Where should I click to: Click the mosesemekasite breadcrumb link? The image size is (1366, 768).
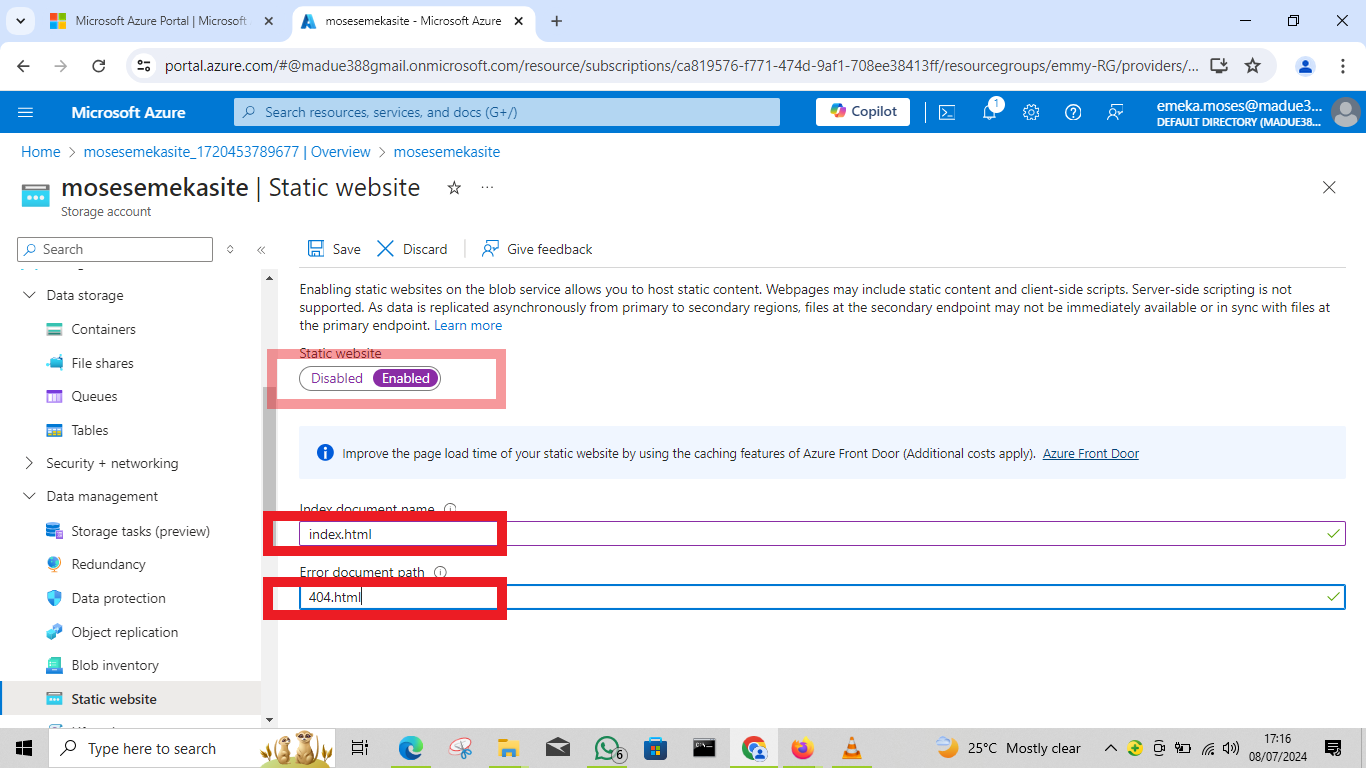coord(447,152)
